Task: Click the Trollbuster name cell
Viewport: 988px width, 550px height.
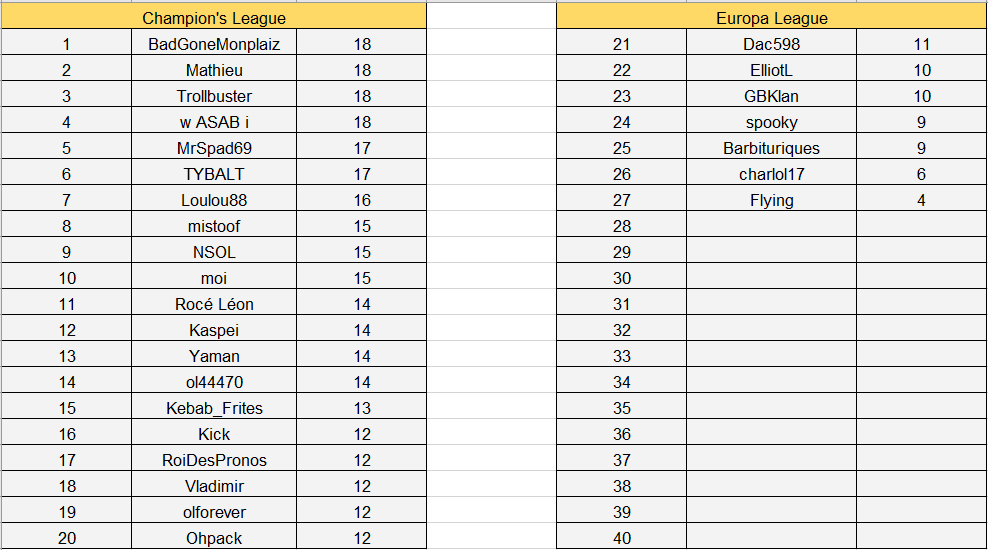Action: (214, 96)
